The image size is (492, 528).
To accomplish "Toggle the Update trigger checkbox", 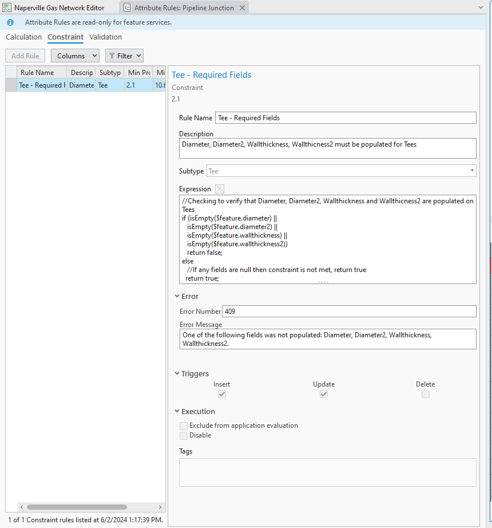I will (x=324, y=394).
